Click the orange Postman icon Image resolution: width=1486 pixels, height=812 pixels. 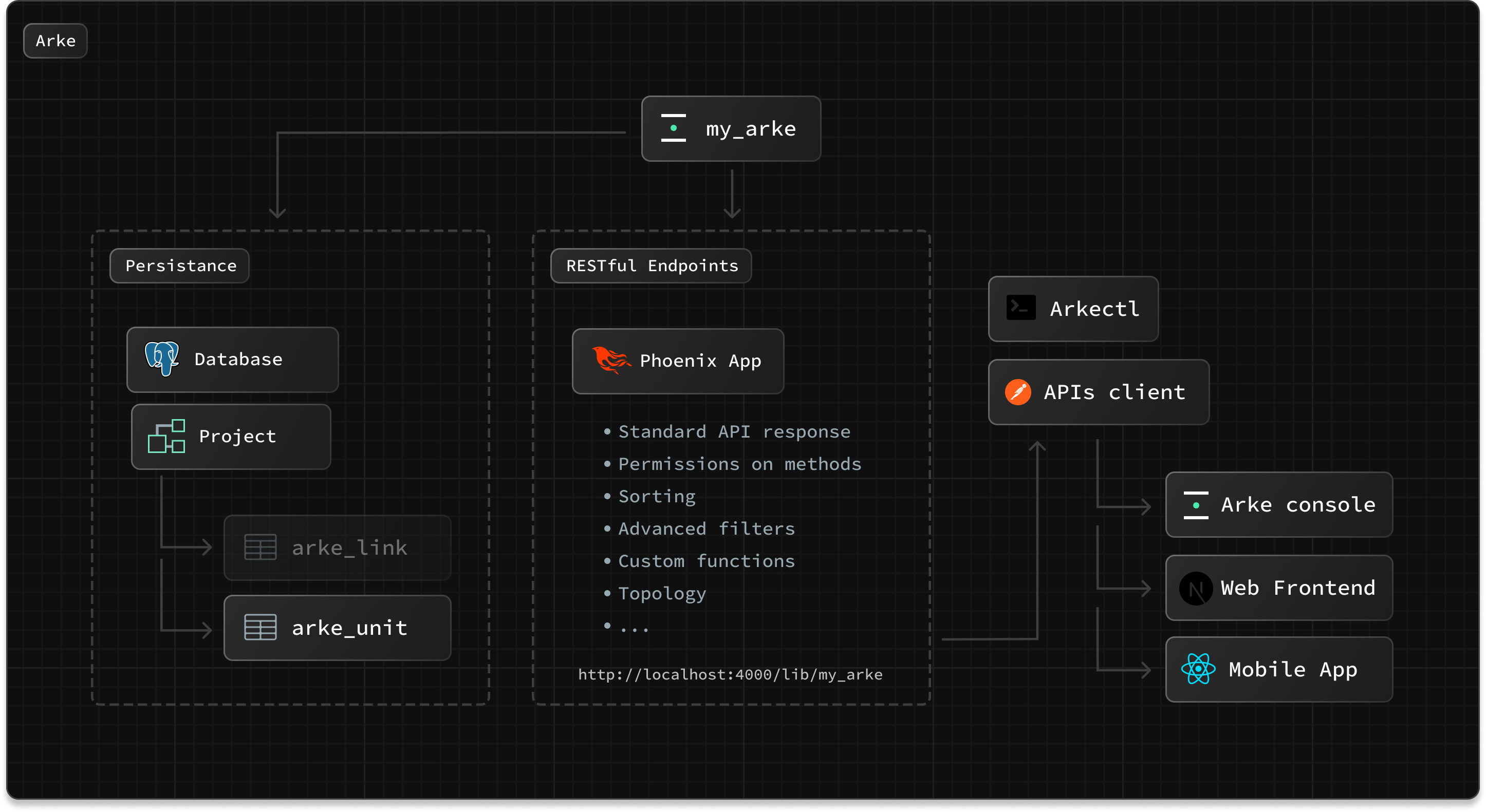pos(1017,392)
